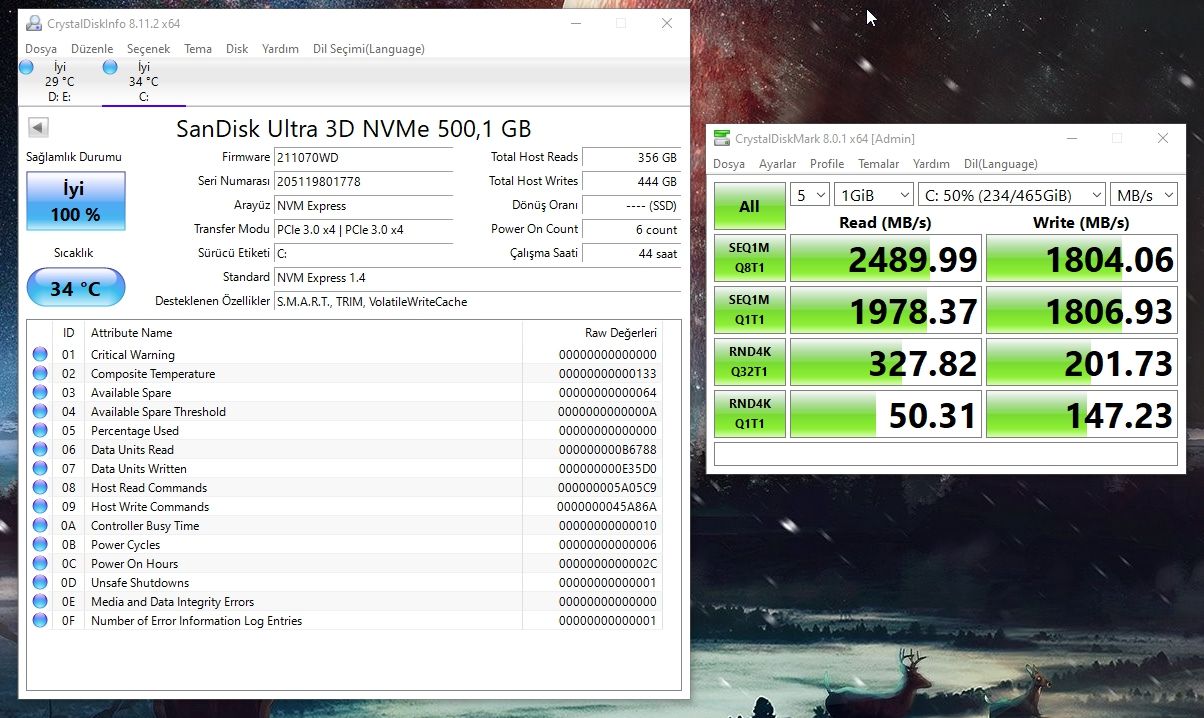
Task: Open the 1GiB test size dropdown
Action: click(874, 195)
